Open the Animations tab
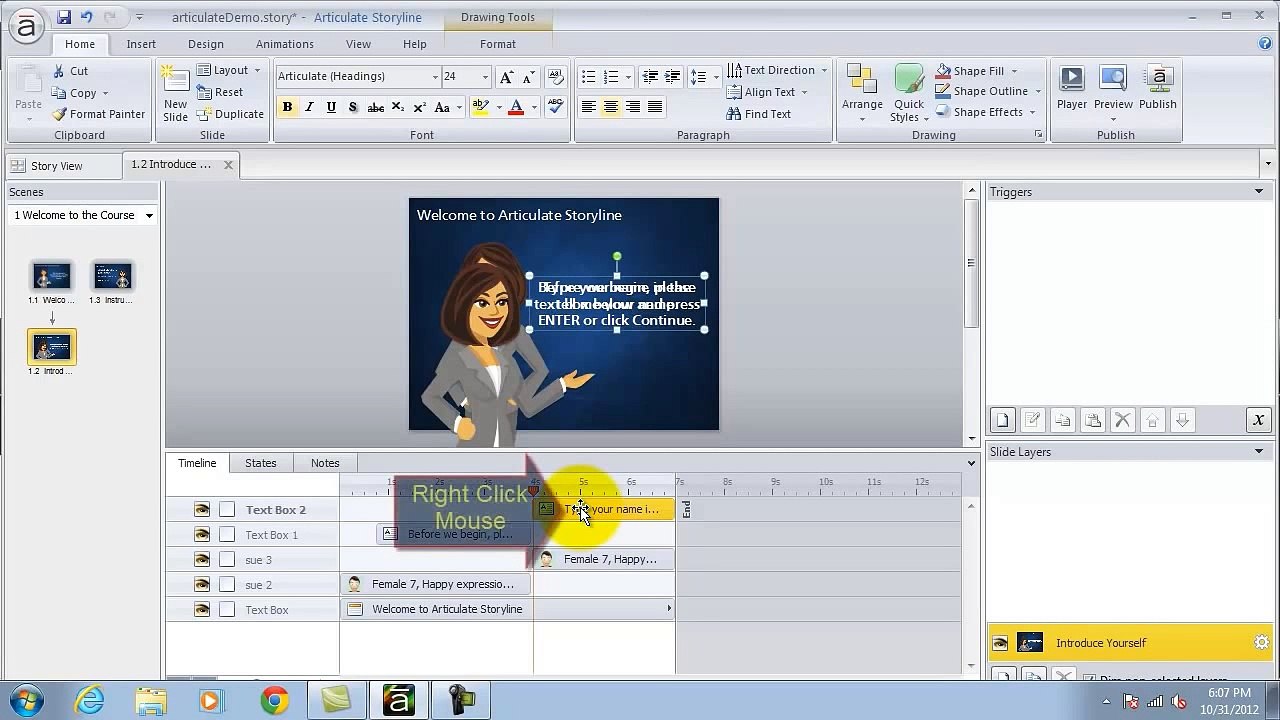The width and height of the screenshot is (1280, 720). point(285,44)
